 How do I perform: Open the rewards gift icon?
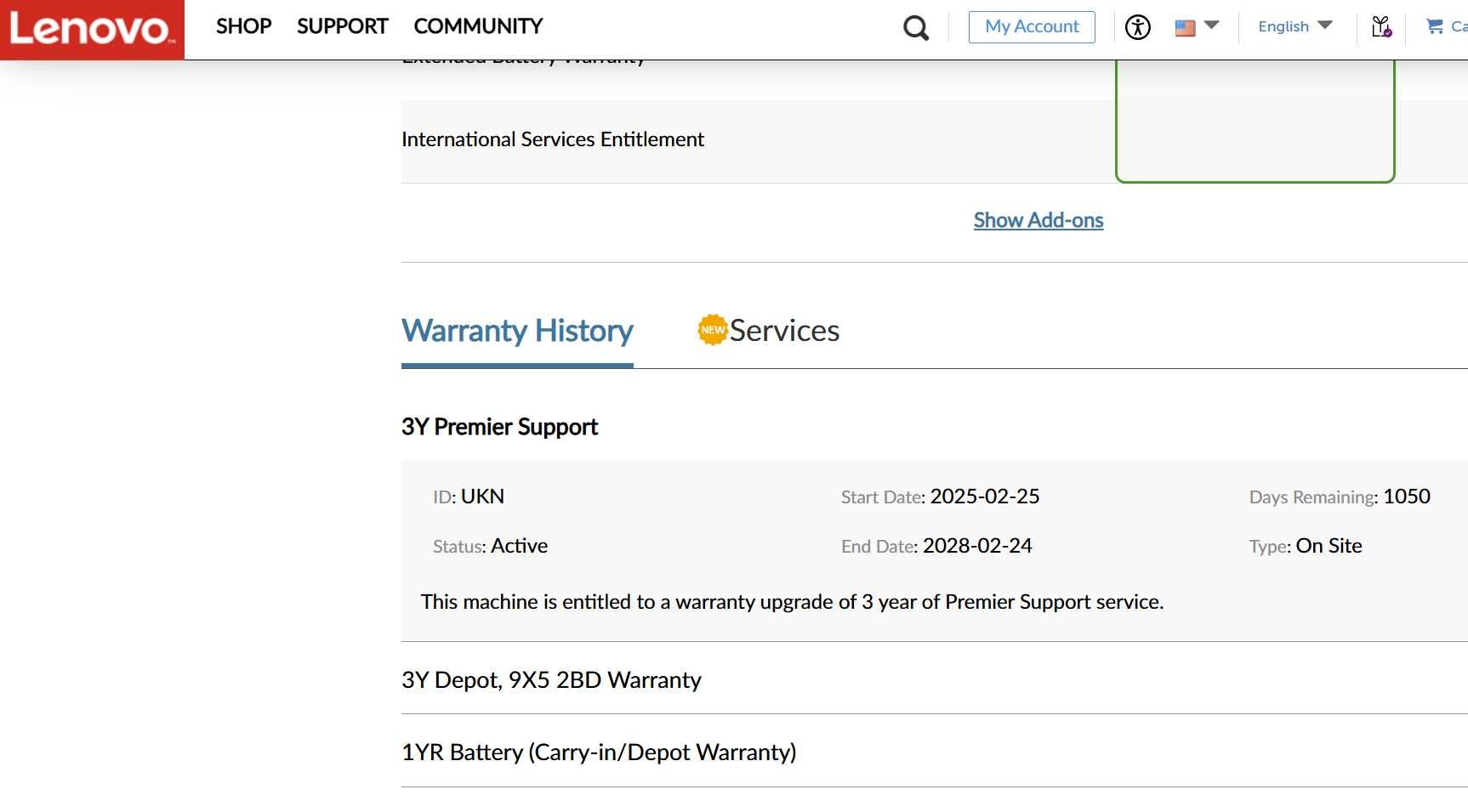[1381, 27]
